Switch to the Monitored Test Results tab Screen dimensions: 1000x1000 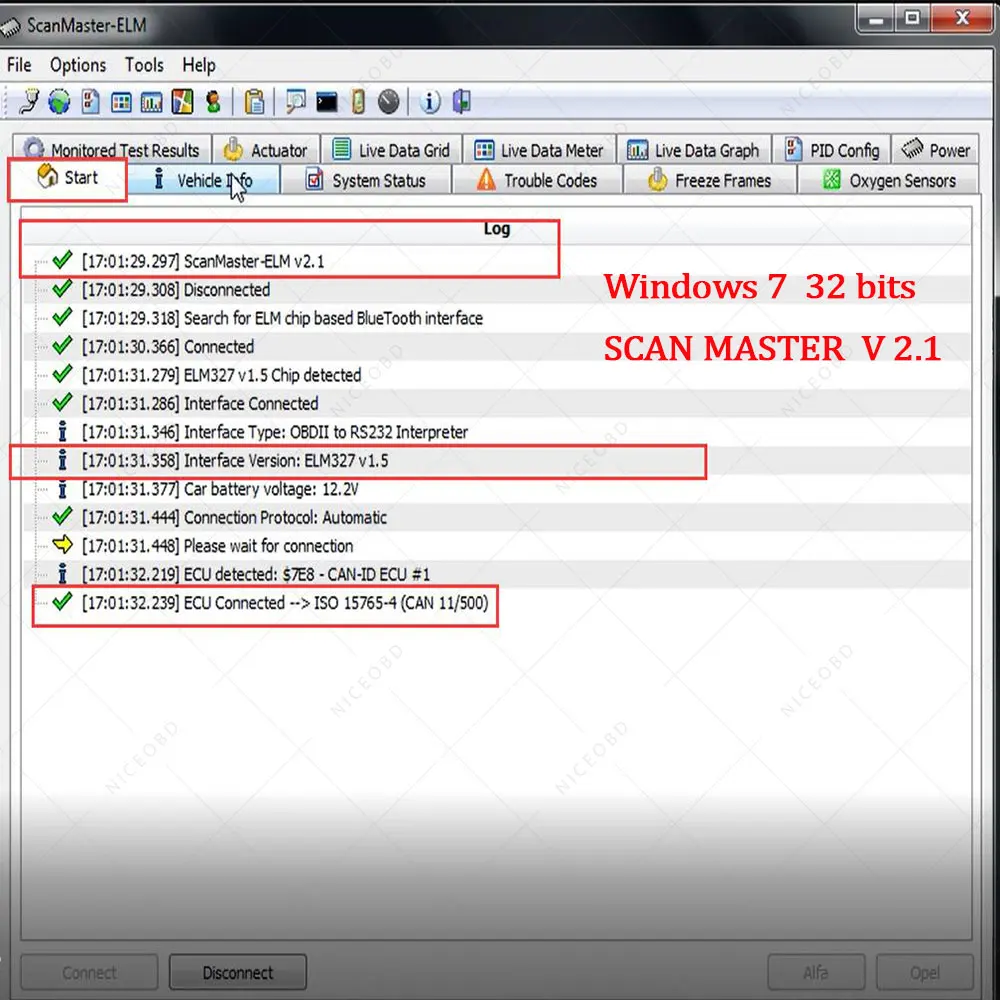pyautogui.click(x=112, y=150)
